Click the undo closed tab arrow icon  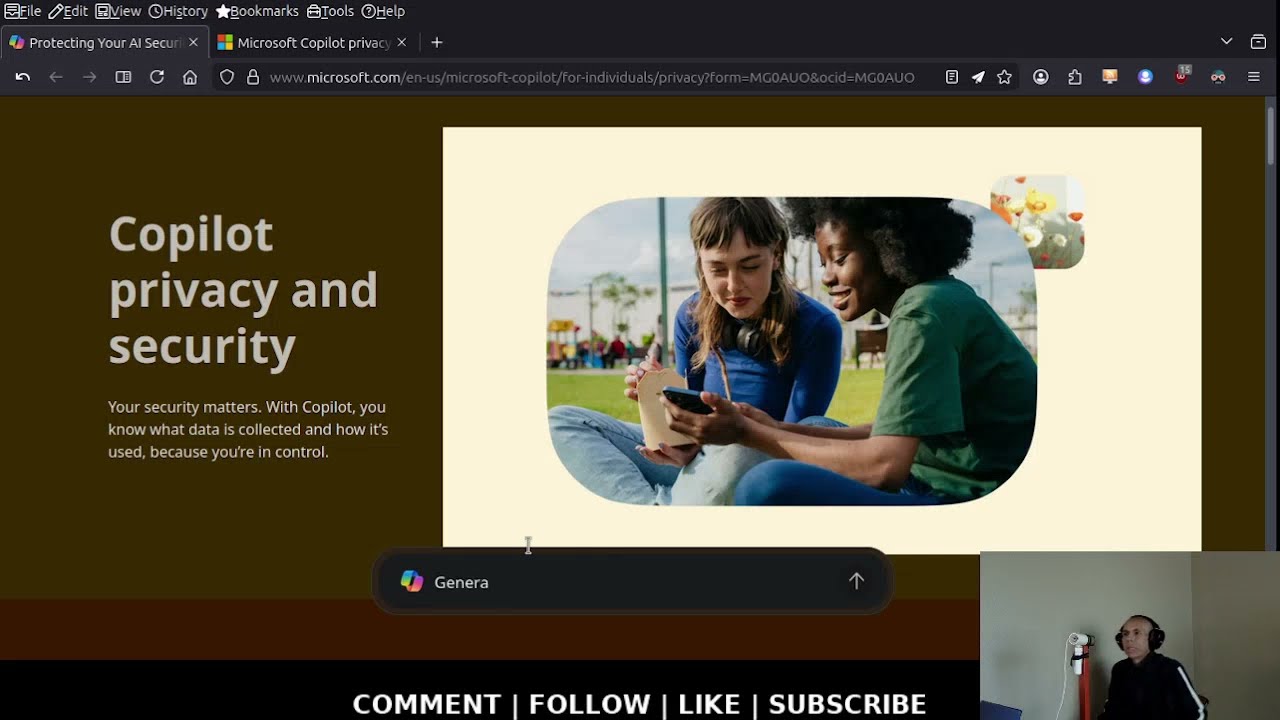pos(22,77)
